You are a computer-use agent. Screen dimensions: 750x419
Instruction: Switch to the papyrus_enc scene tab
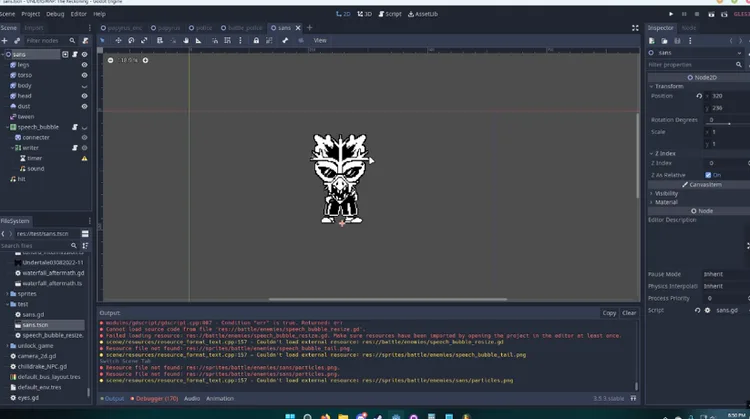(x=121, y=28)
